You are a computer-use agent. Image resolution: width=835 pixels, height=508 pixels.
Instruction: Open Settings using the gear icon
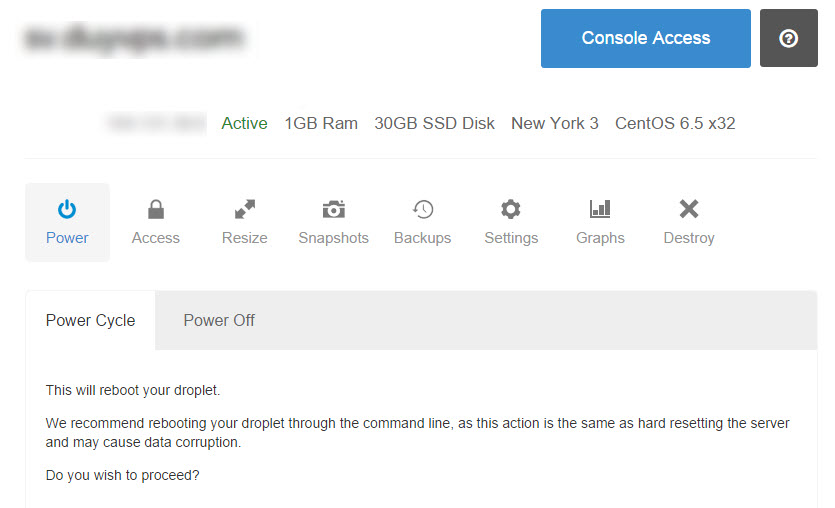point(511,210)
